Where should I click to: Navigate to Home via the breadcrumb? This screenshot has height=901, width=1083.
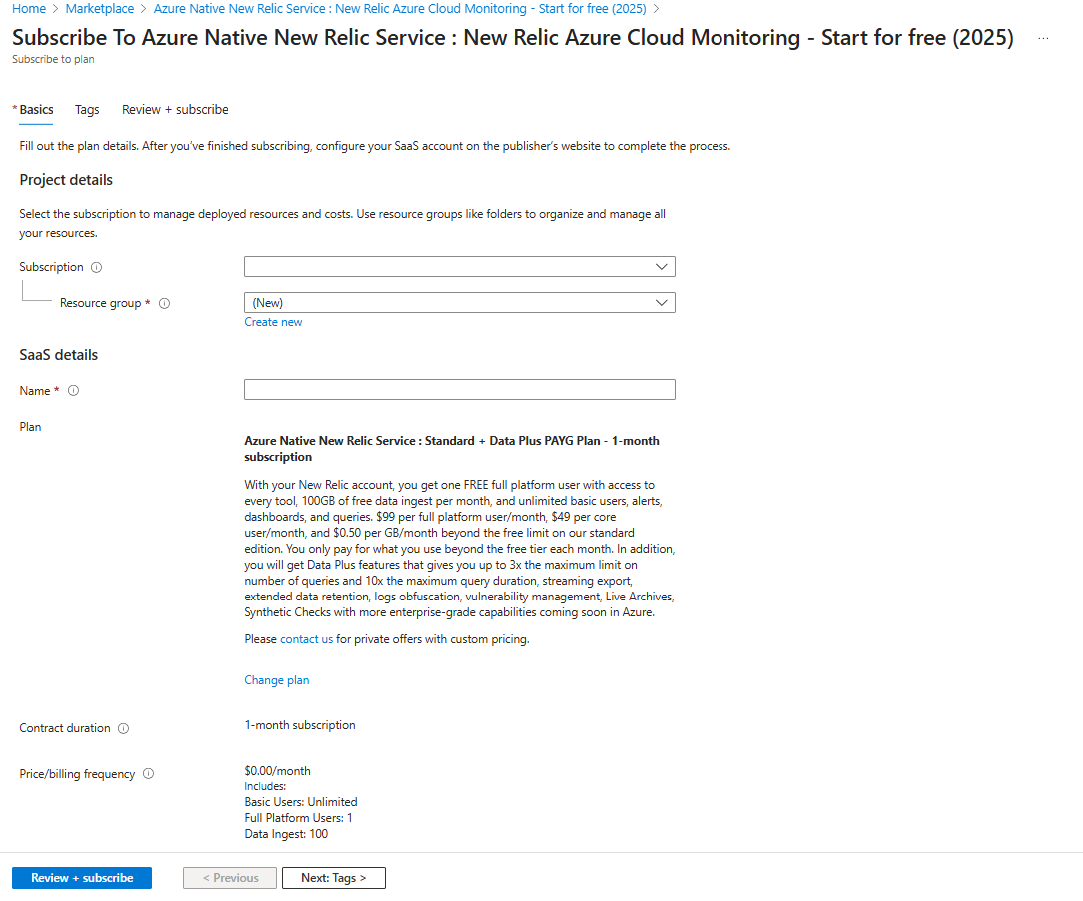click(28, 8)
